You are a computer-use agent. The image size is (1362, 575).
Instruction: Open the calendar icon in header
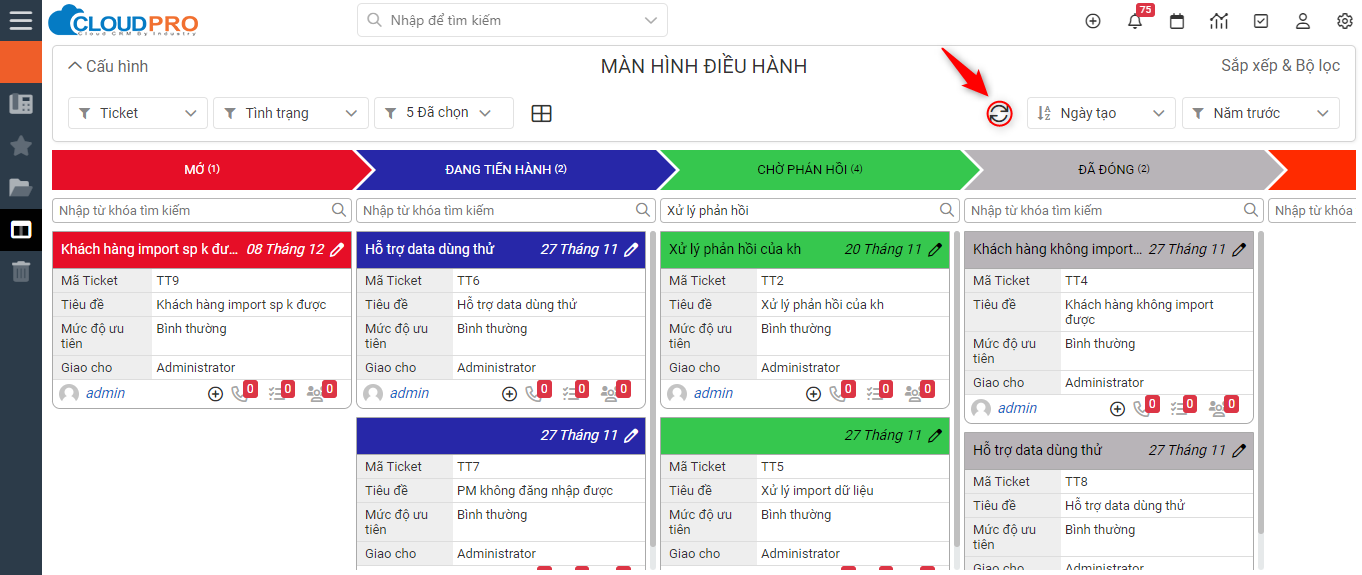click(1177, 21)
